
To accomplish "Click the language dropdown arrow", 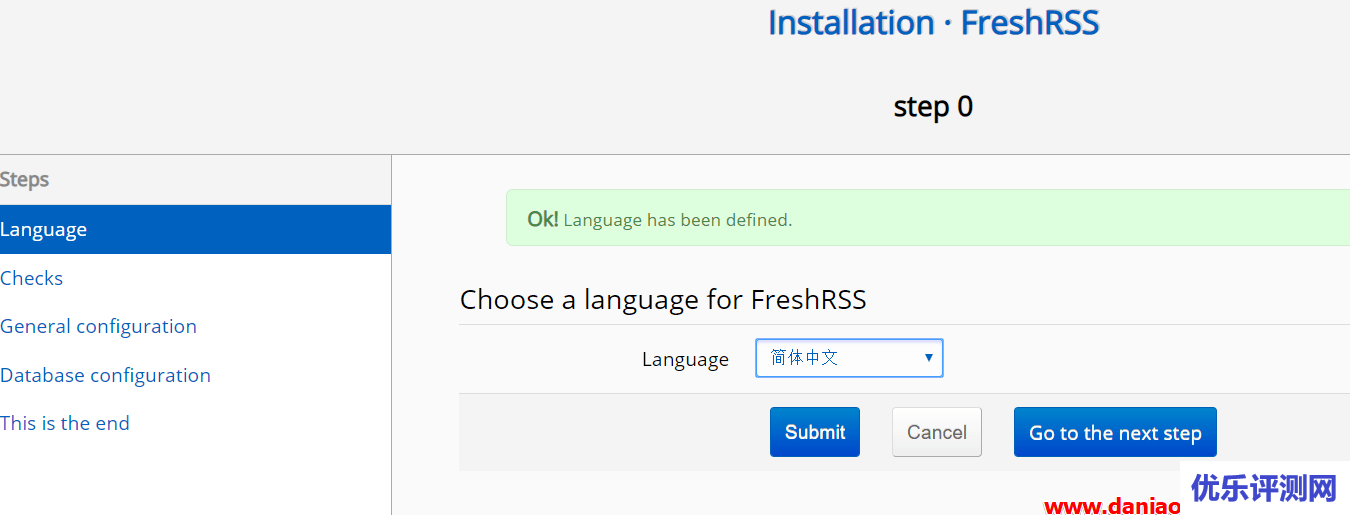I will pos(929,358).
